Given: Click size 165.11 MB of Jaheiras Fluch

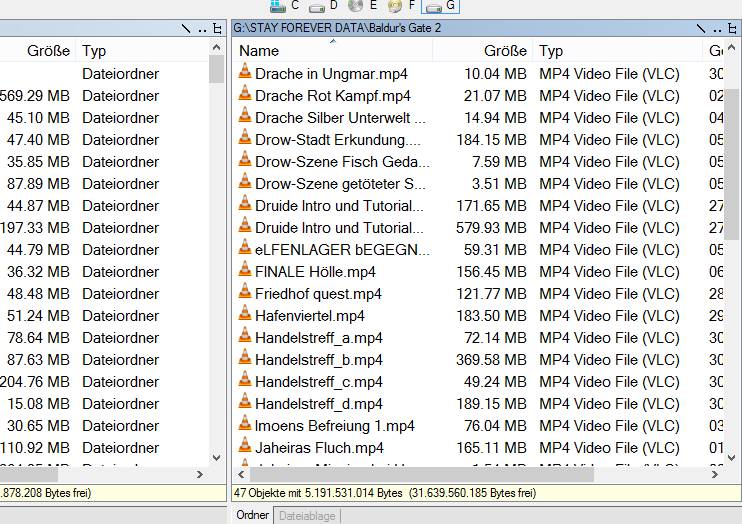Looking at the screenshot, I should point(491,448).
